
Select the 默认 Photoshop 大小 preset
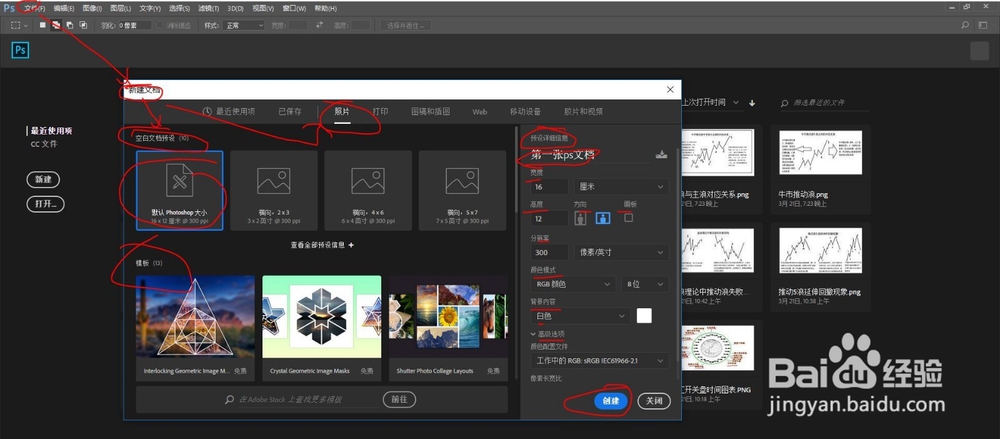[x=179, y=190]
